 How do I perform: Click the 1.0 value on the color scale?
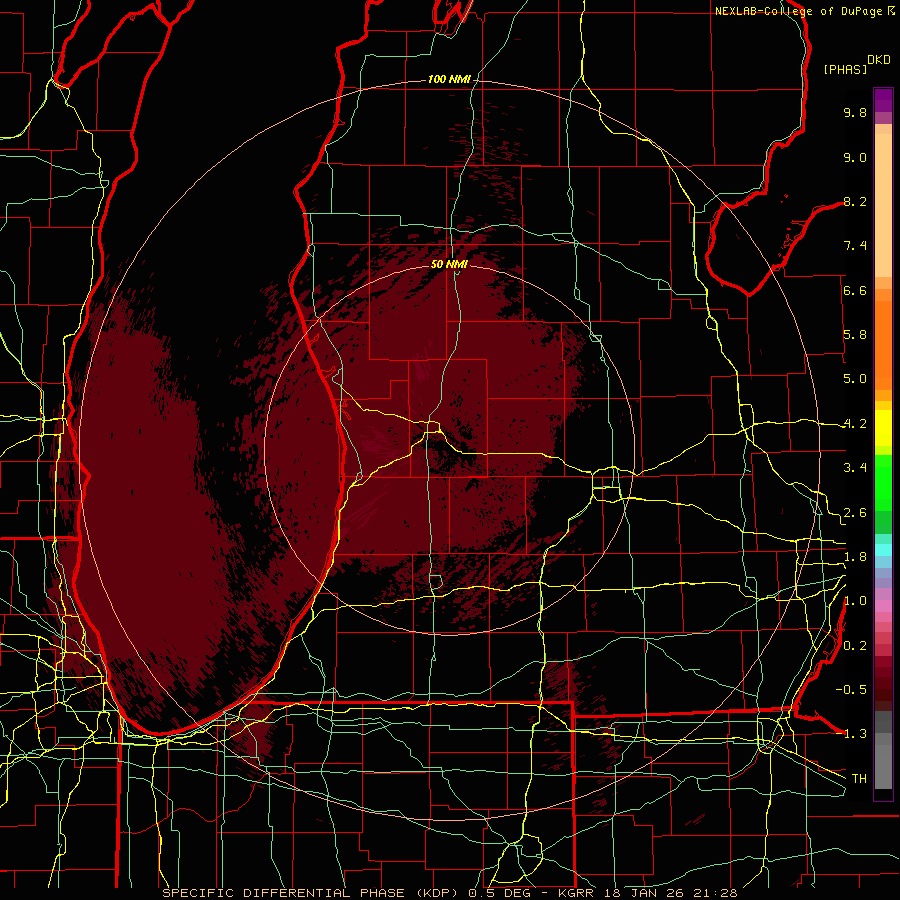click(855, 601)
